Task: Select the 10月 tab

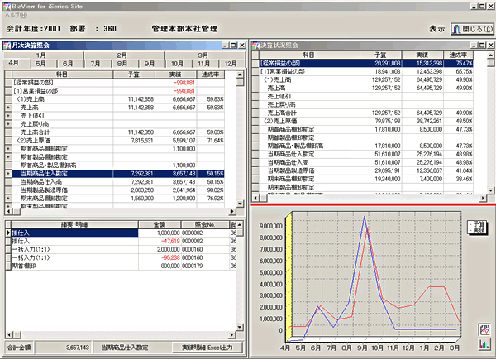Action: (x=177, y=63)
